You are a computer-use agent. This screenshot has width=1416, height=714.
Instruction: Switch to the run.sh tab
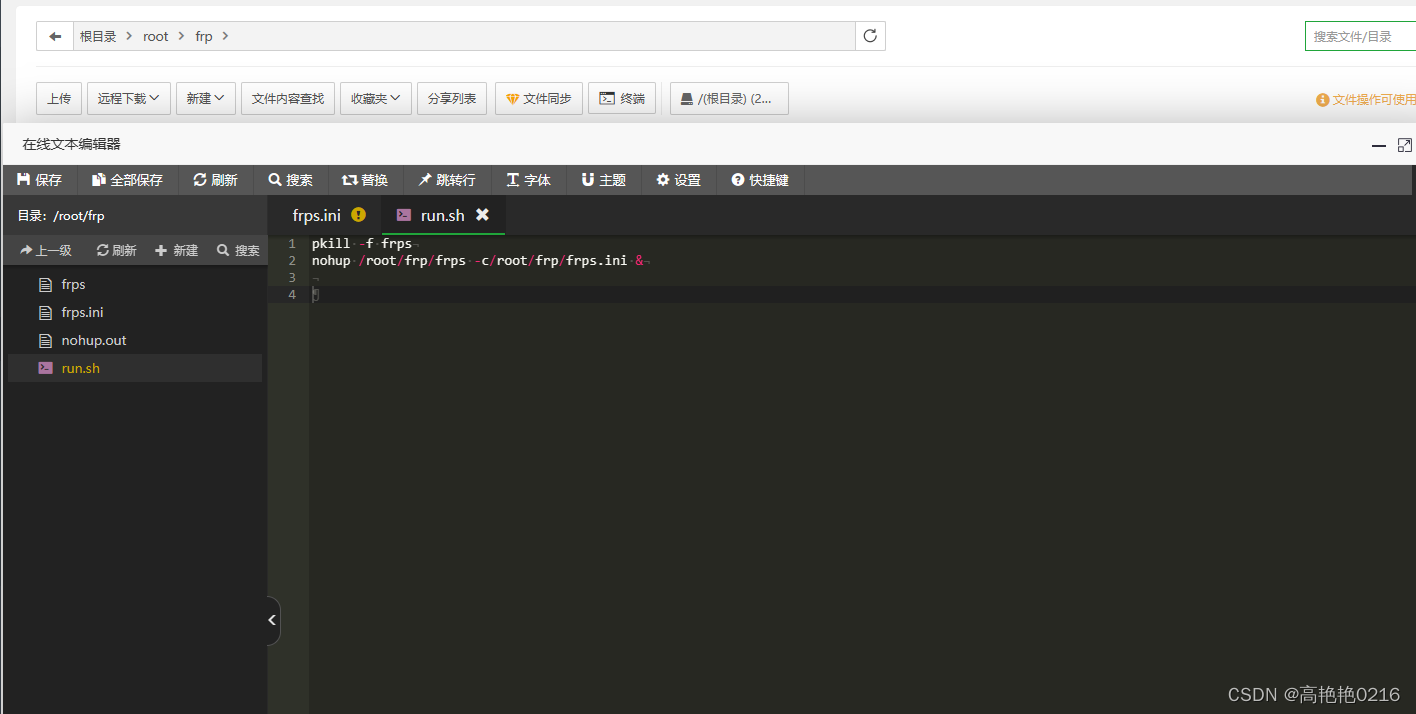point(442,215)
